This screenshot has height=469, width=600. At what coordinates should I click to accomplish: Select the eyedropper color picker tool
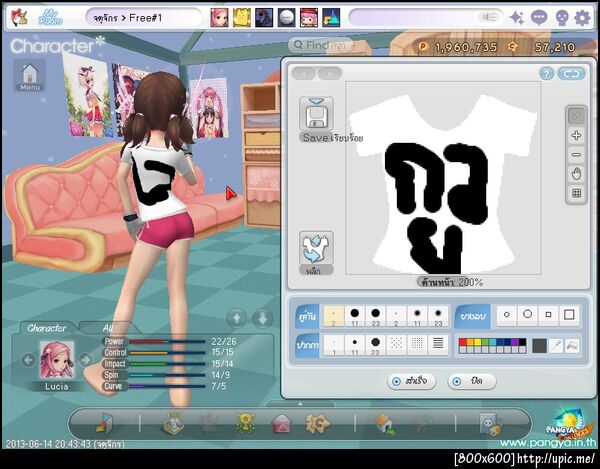point(556,346)
